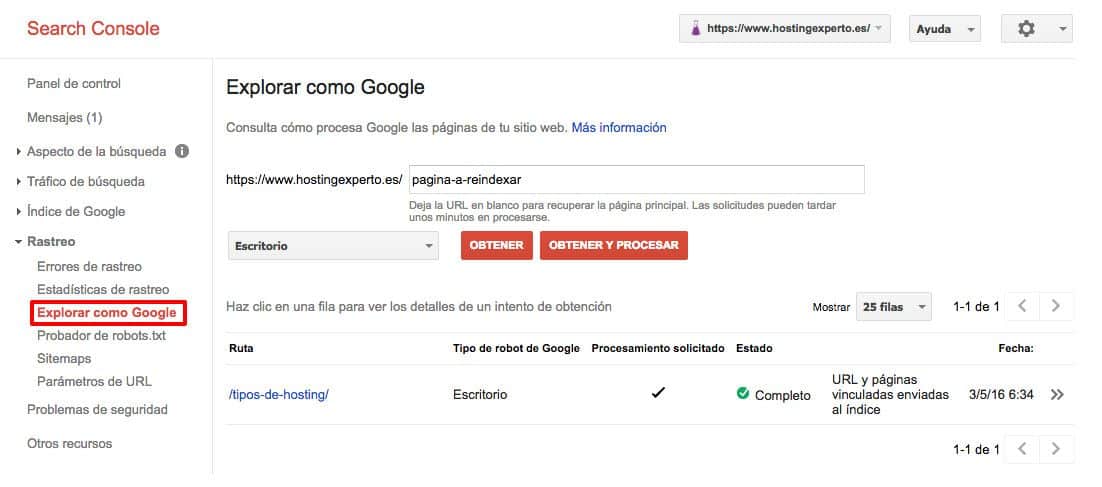Viewport: 1102px width, 487px height.
Task: Open the 25 filas rows dropdown
Action: (x=893, y=307)
